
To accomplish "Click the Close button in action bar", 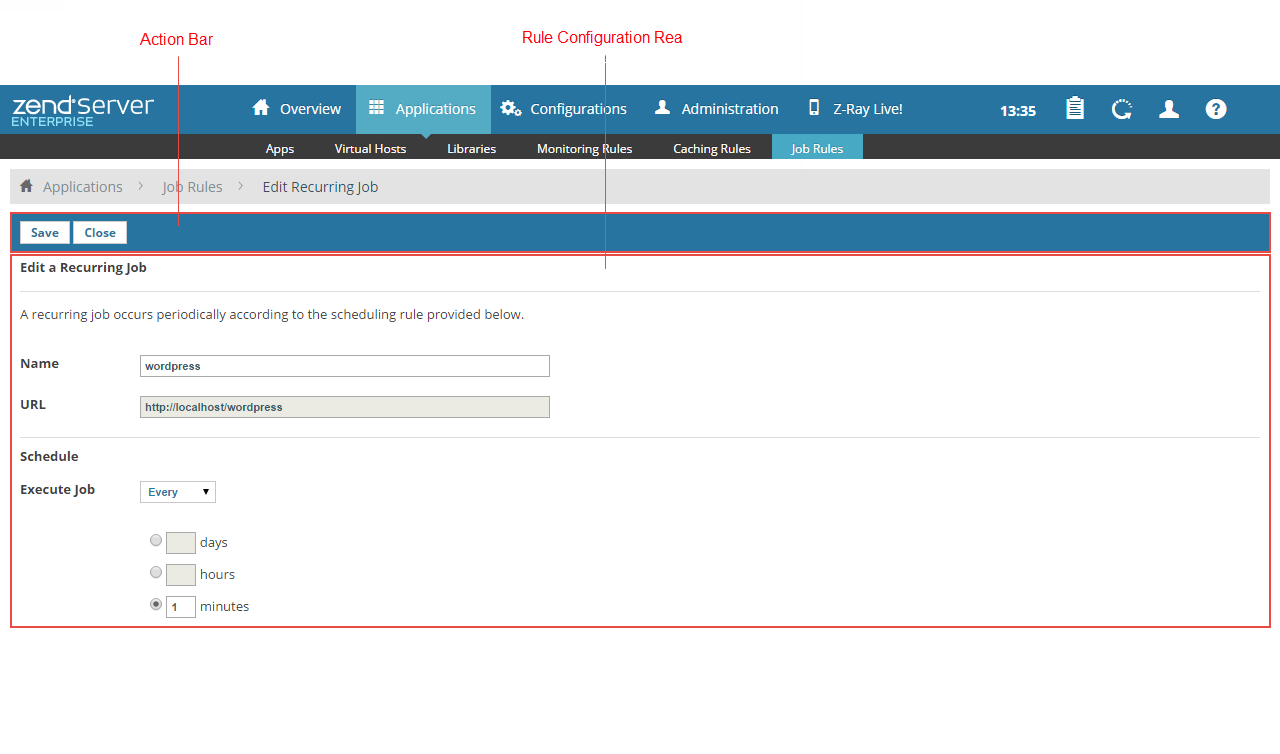I will coord(100,233).
